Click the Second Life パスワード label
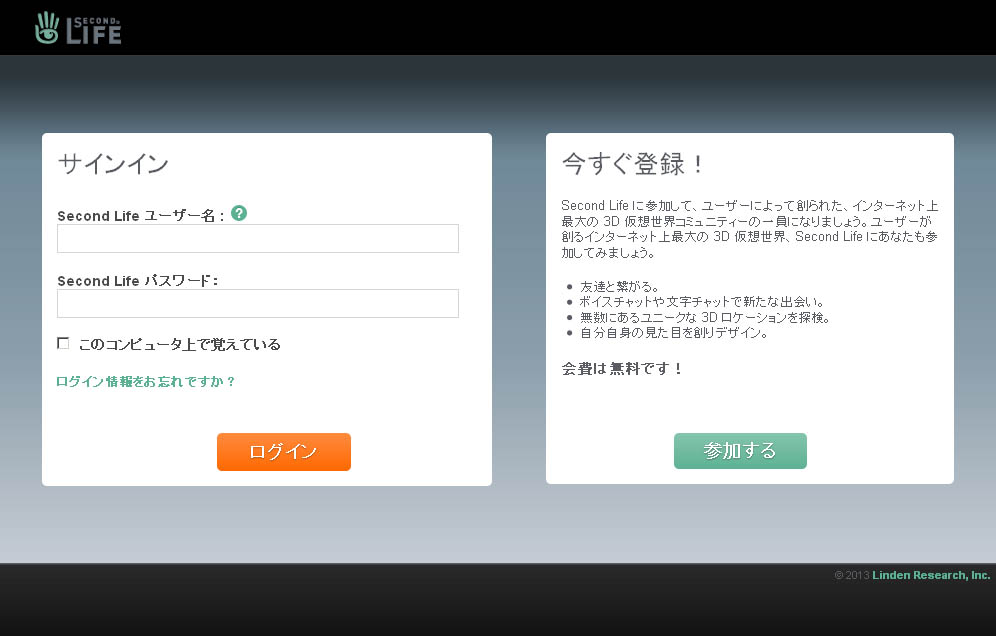996x636 pixels. point(138,281)
